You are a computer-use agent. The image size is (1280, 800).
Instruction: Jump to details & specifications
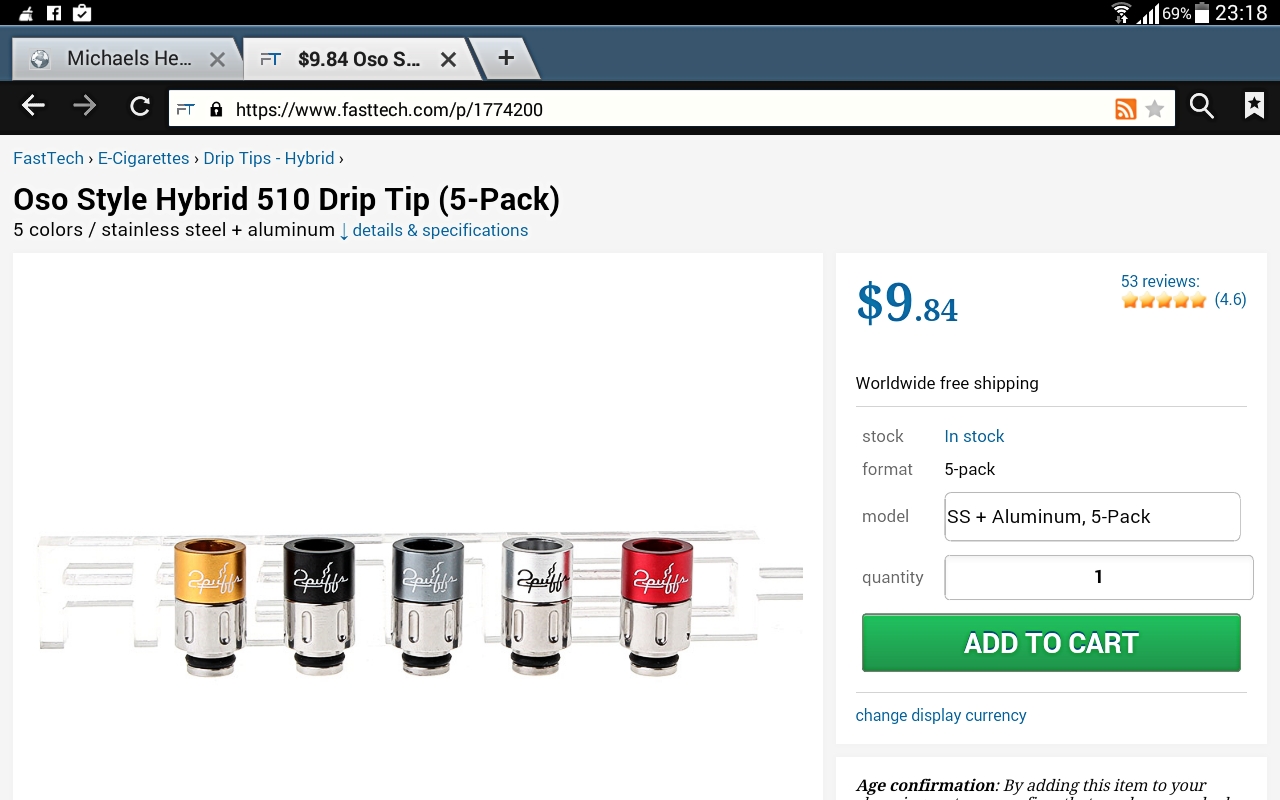pyautogui.click(x=439, y=230)
